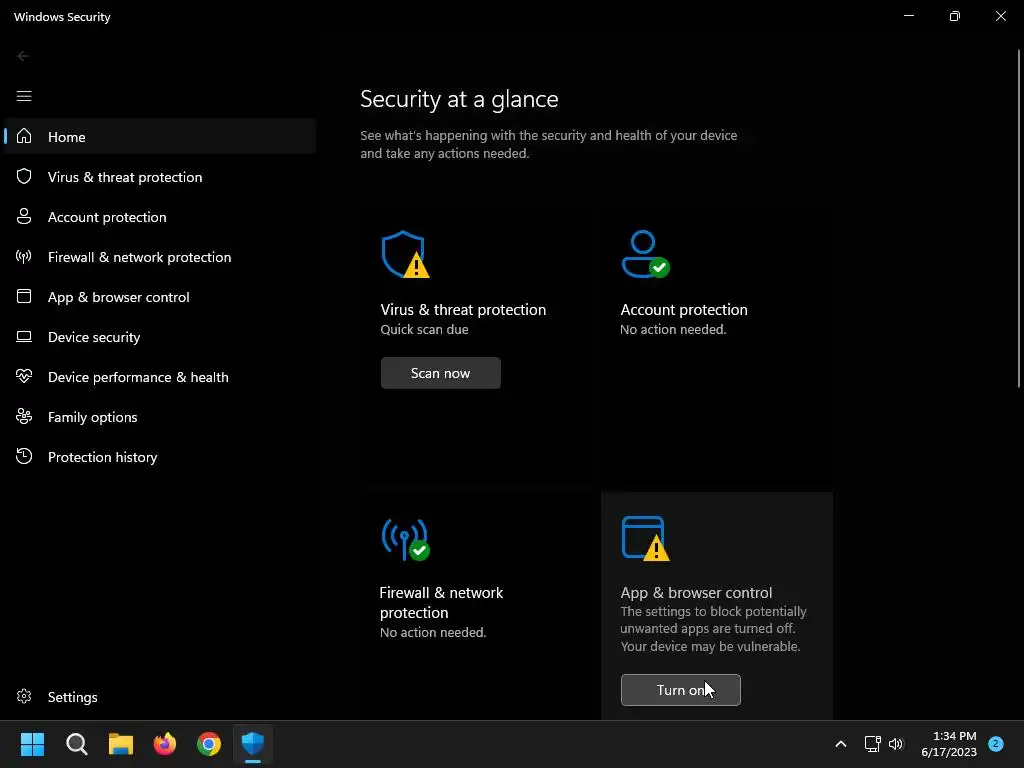Open Family options page
Image resolution: width=1024 pixels, height=768 pixels.
click(160, 416)
